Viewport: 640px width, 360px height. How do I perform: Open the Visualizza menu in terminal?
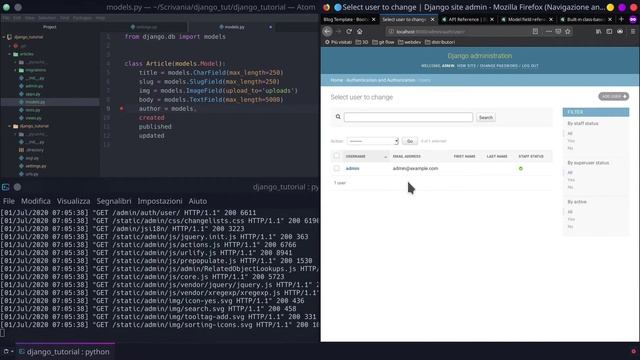click(73, 201)
